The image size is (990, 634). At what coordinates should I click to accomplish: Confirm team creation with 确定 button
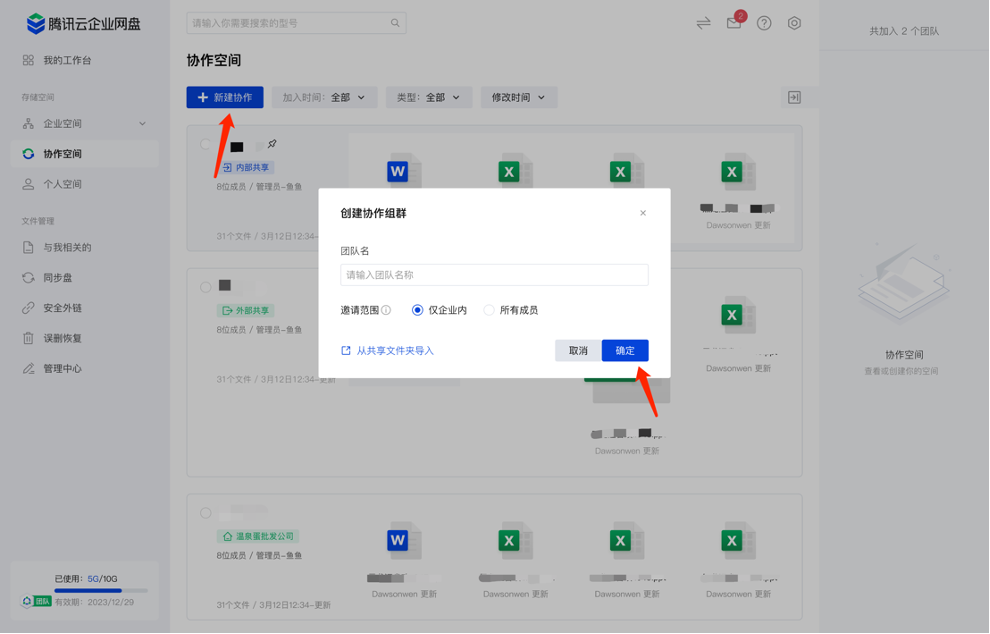(x=627, y=350)
